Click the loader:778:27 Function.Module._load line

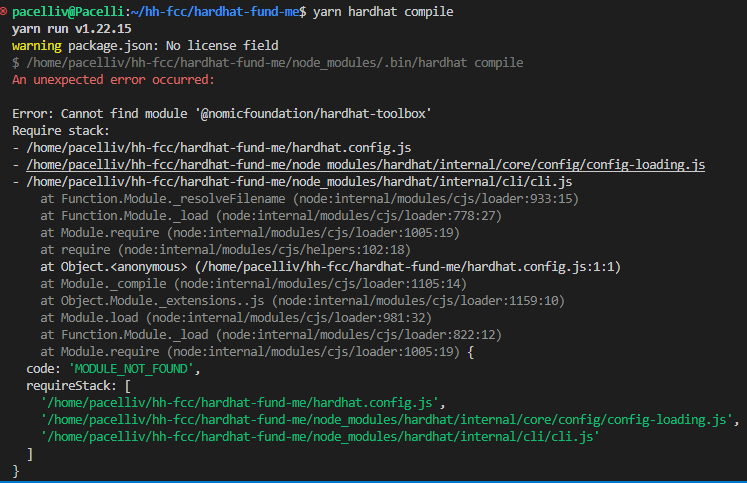271,216
